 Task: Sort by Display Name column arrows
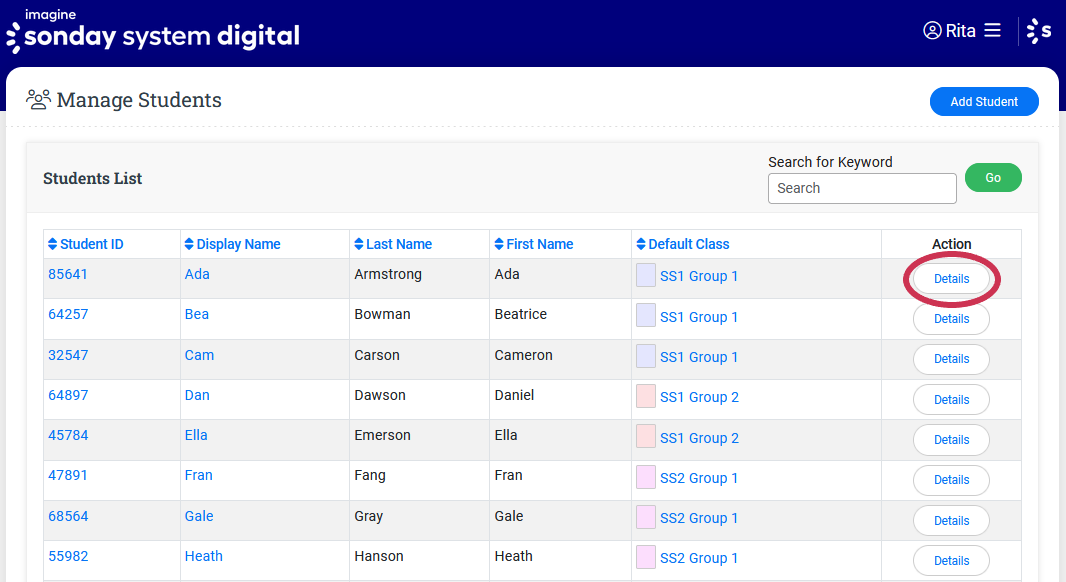click(189, 244)
